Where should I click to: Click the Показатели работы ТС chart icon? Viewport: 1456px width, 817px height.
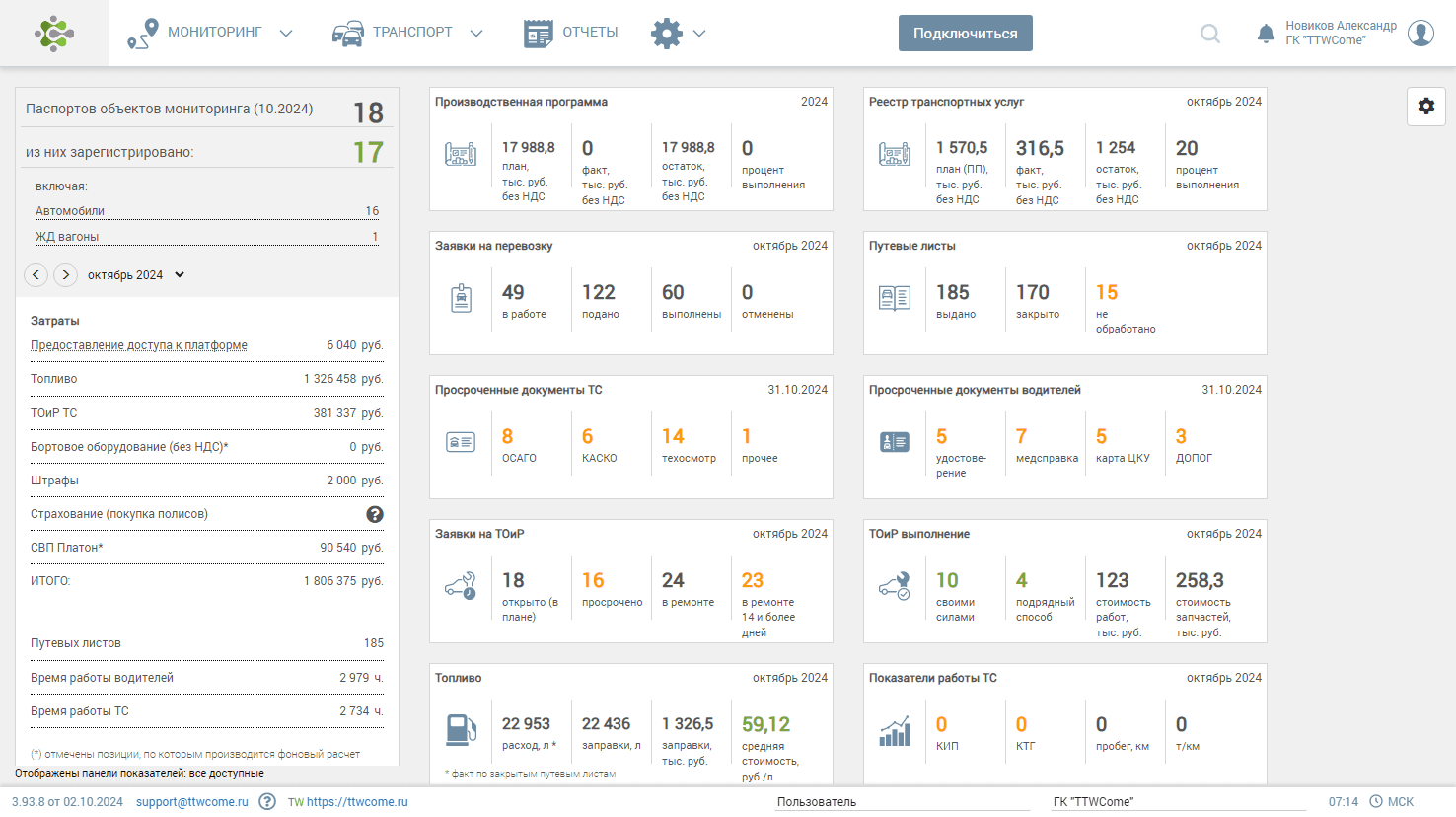(x=895, y=731)
